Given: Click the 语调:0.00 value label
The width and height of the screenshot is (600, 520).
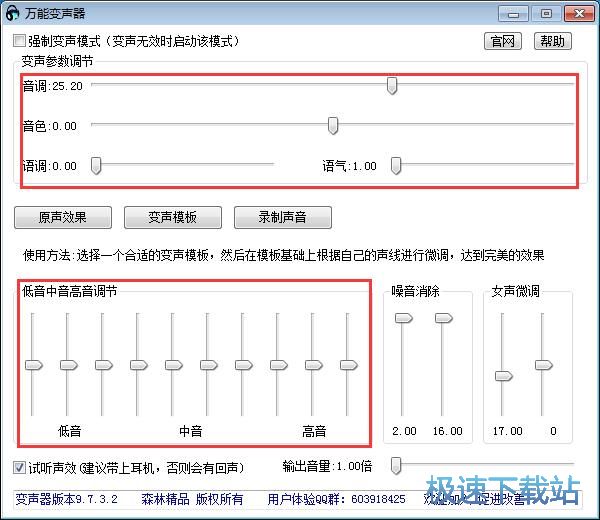Looking at the screenshot, I should (49, 166).
